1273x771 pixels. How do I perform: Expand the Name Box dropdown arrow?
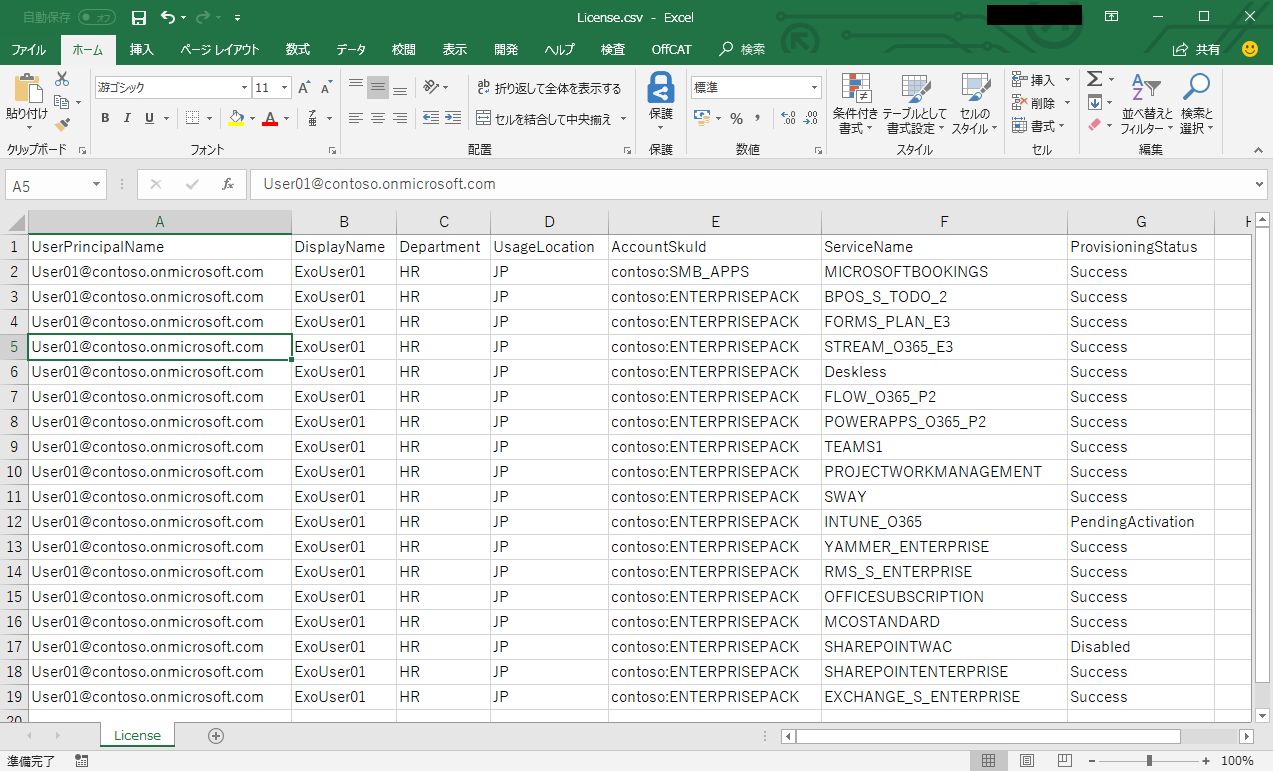tap(97, 185)
